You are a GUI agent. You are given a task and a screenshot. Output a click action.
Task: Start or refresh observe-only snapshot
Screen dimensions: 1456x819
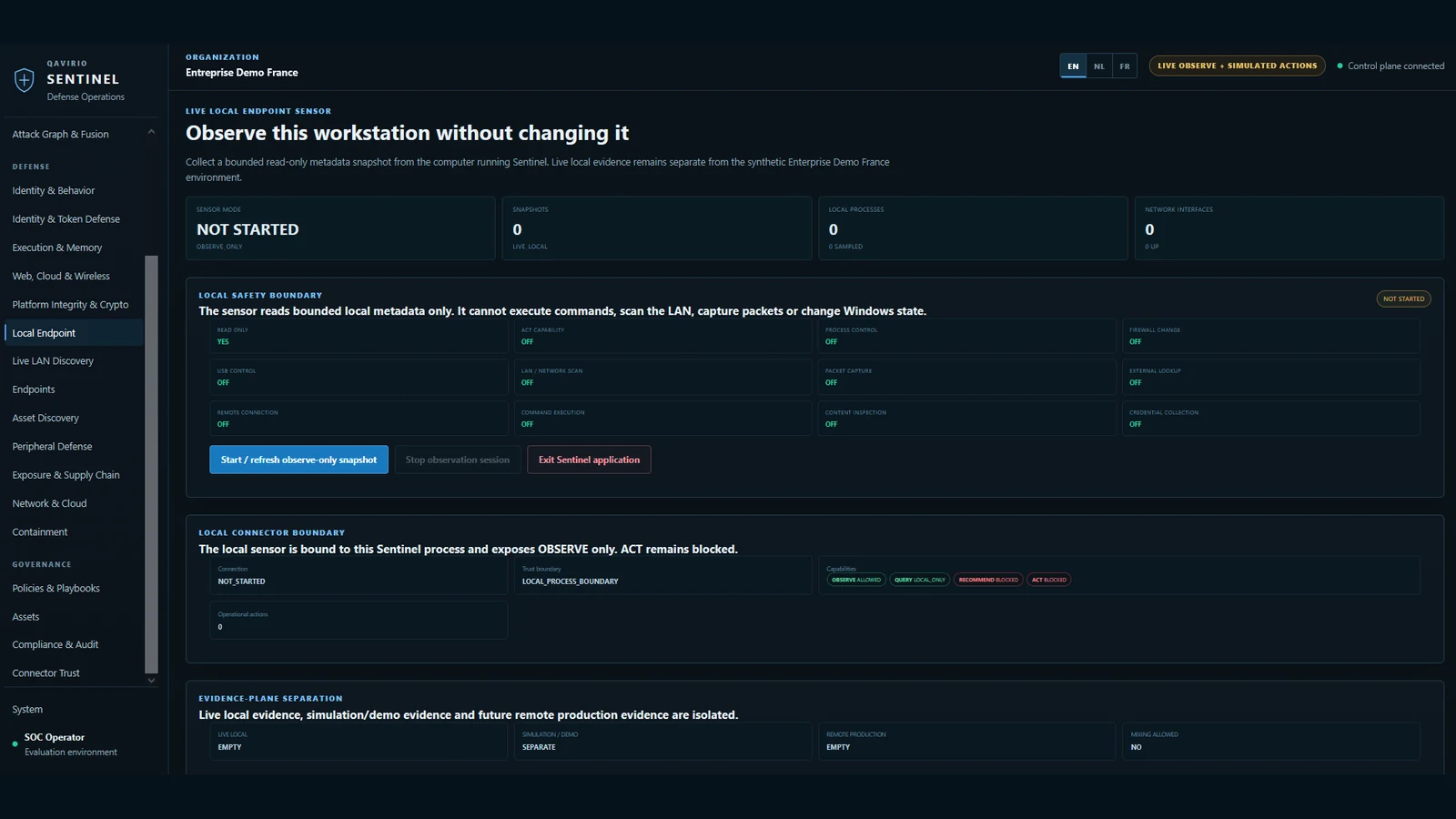pyautogui.click(x=298, y=460)
